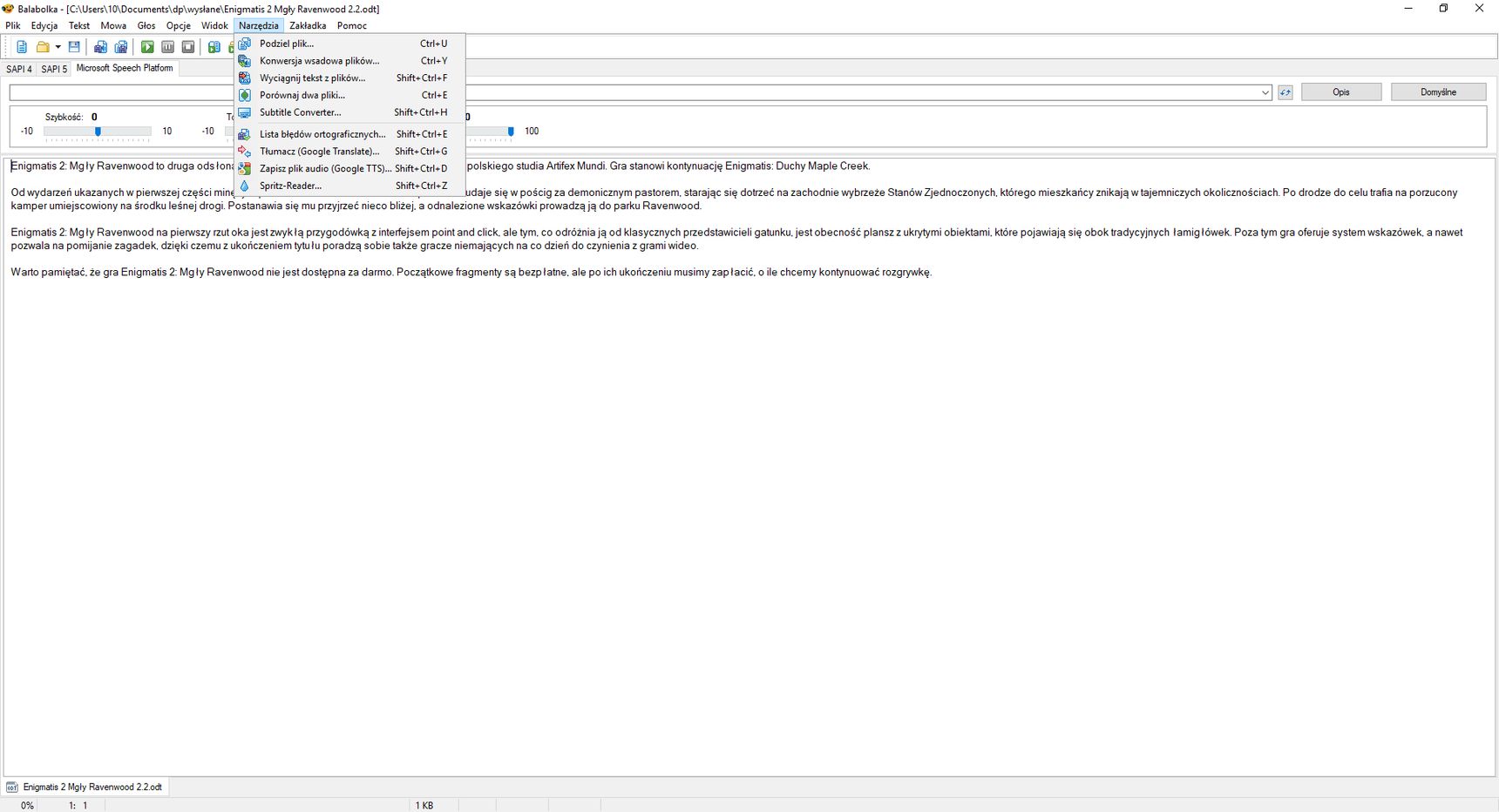
Task: Expand the voice selection combo box arrow
Action: coord(1265,92)
